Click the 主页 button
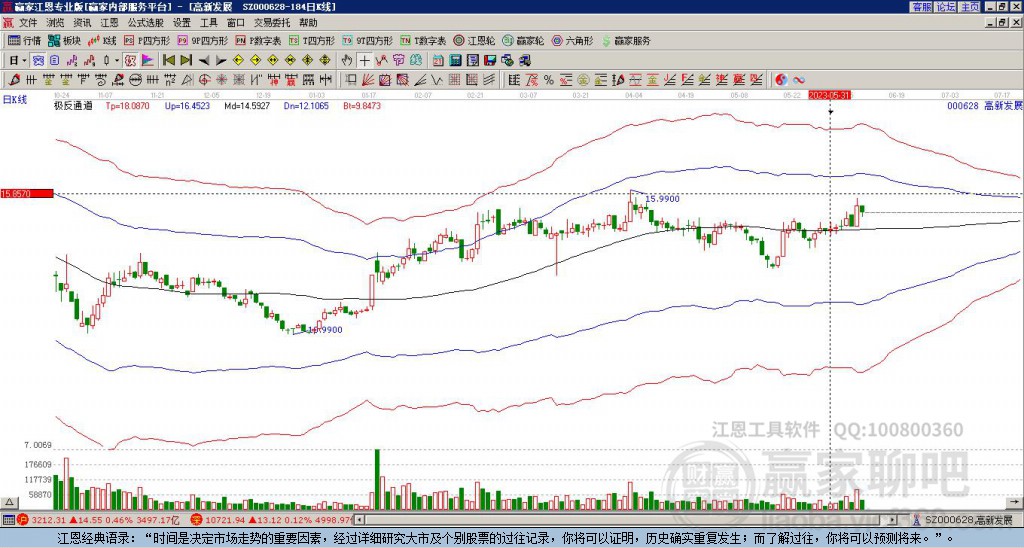Image resolution: width=1024 pixels, height=548 pixels. click(969, 7)
